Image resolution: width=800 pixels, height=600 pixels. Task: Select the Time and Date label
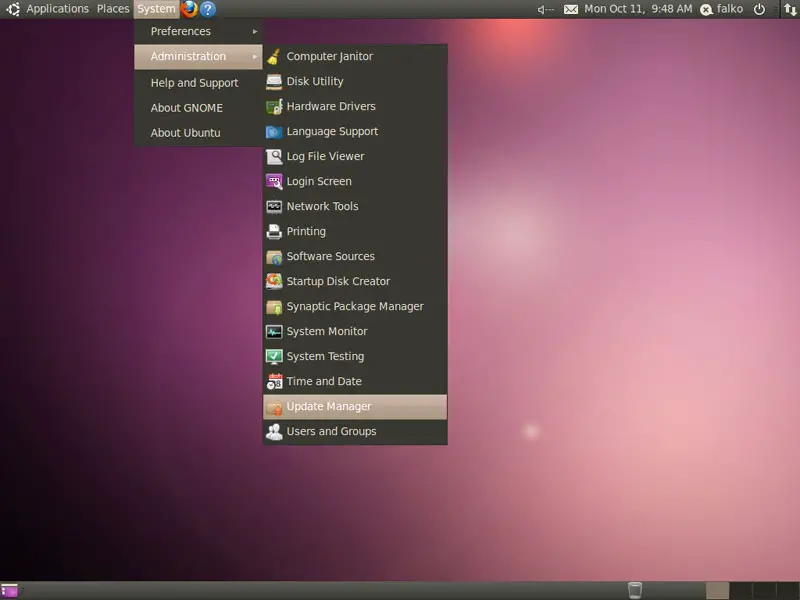(324, 381)
